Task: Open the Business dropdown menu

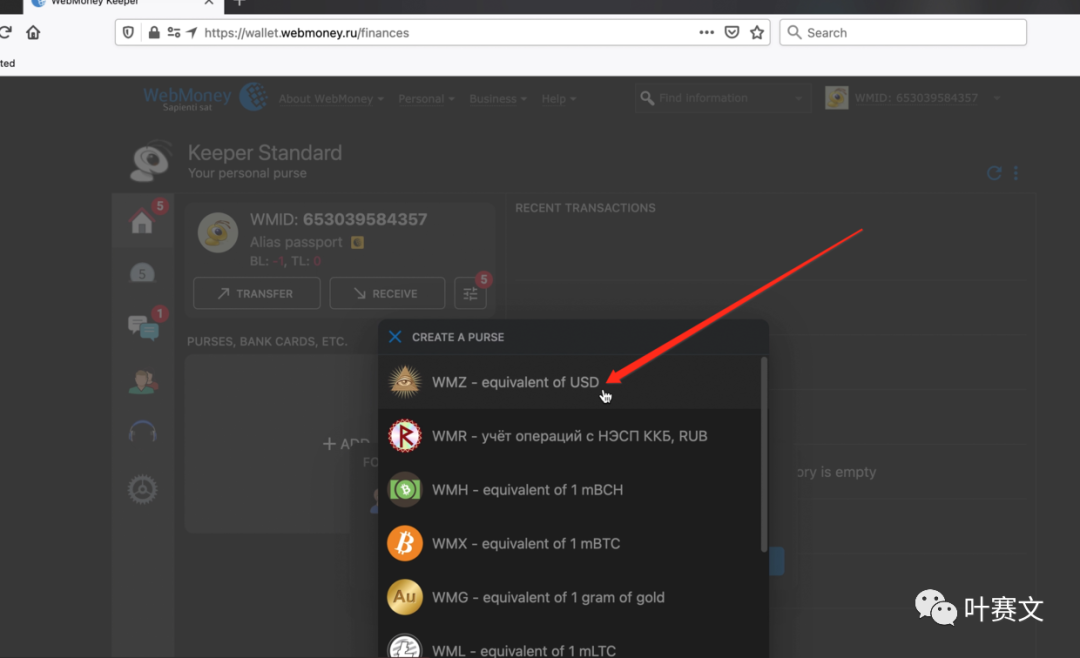Action: pos(498,99)
